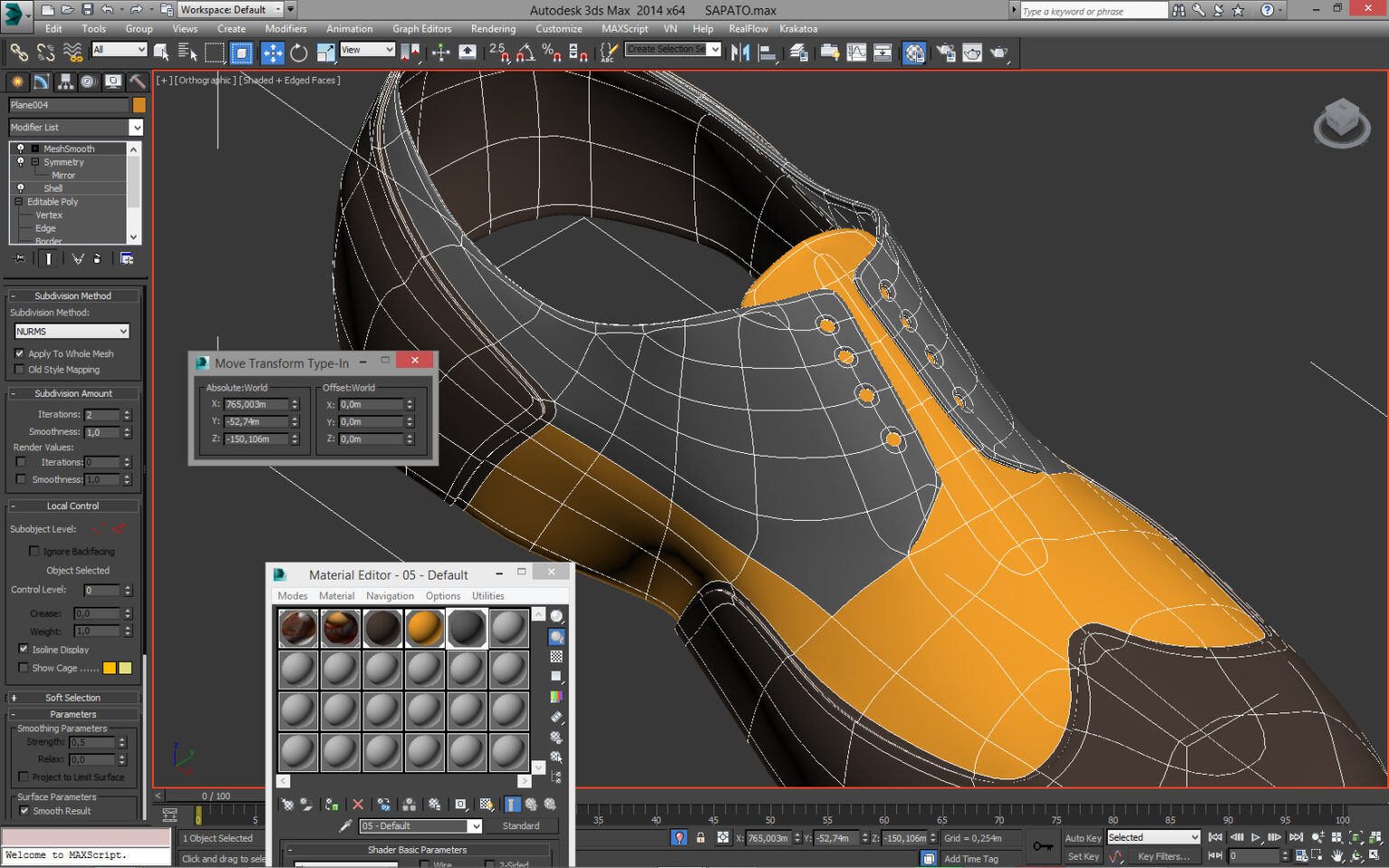Viewport: 1389px width, 868px height.
Task: Toggle Ignore Backfacing checkbox
Action: tap(34, 551)
